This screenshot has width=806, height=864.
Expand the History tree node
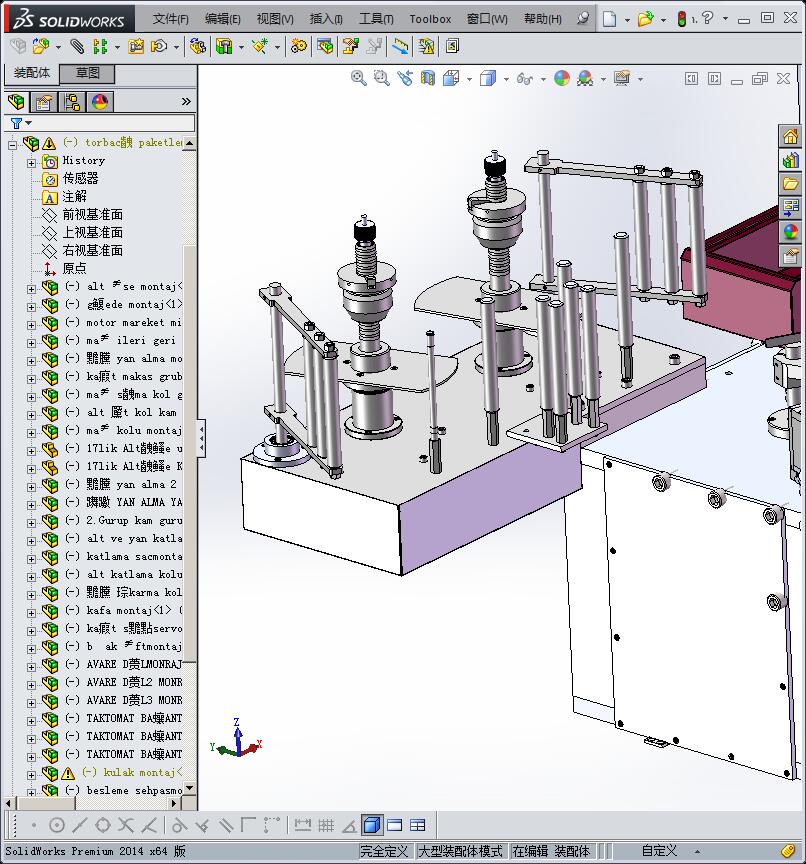point(31,161)
